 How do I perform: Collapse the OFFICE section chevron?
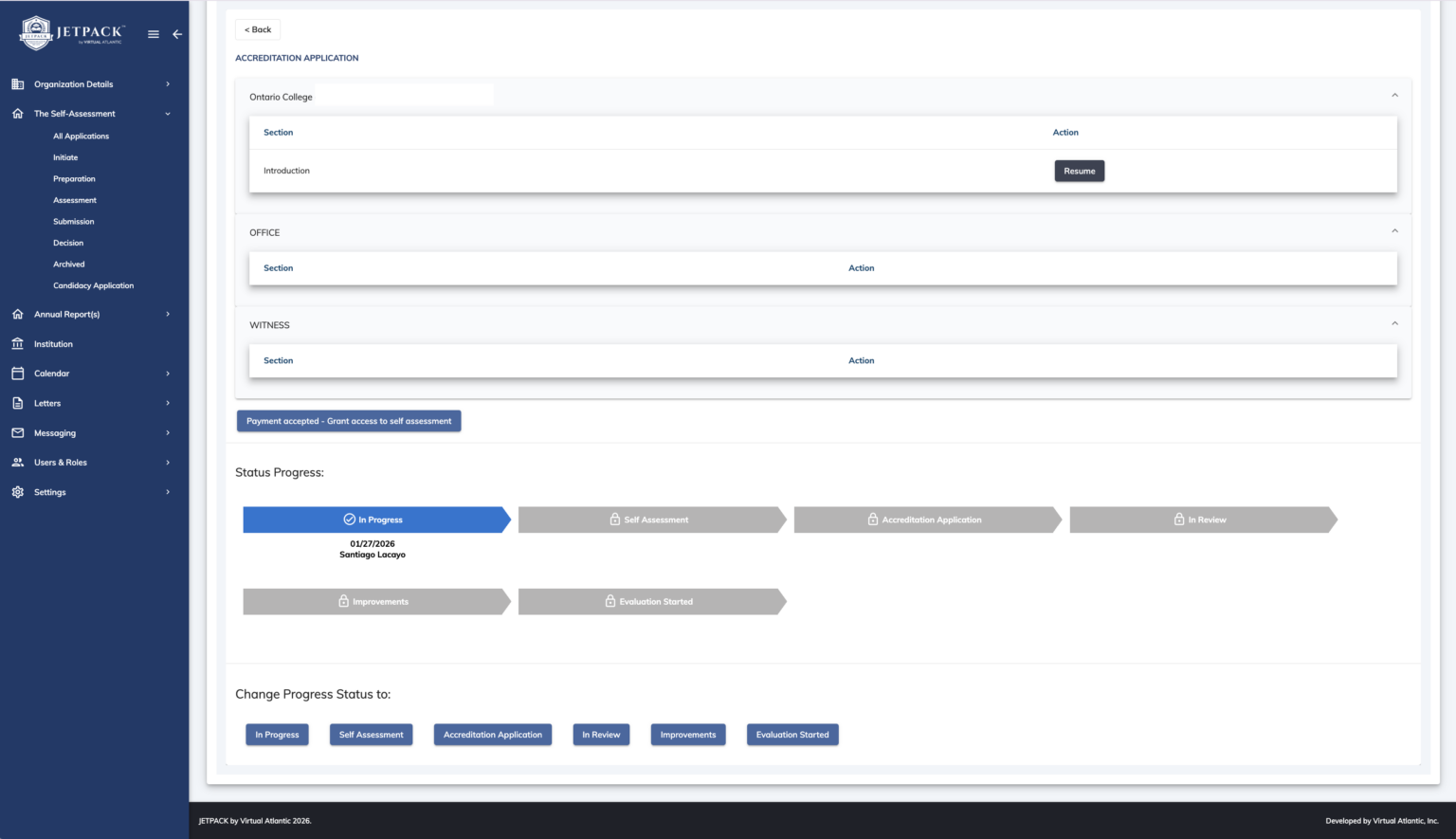[1394, 230]
